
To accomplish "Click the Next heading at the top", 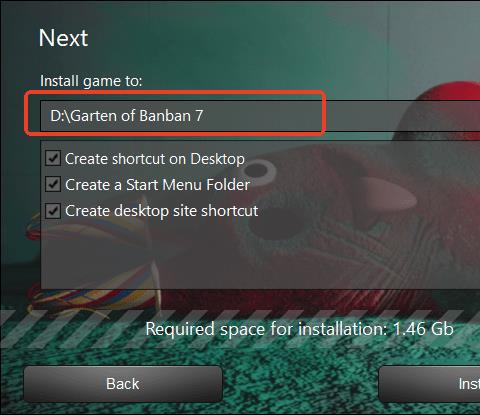I will pos(63,38).
